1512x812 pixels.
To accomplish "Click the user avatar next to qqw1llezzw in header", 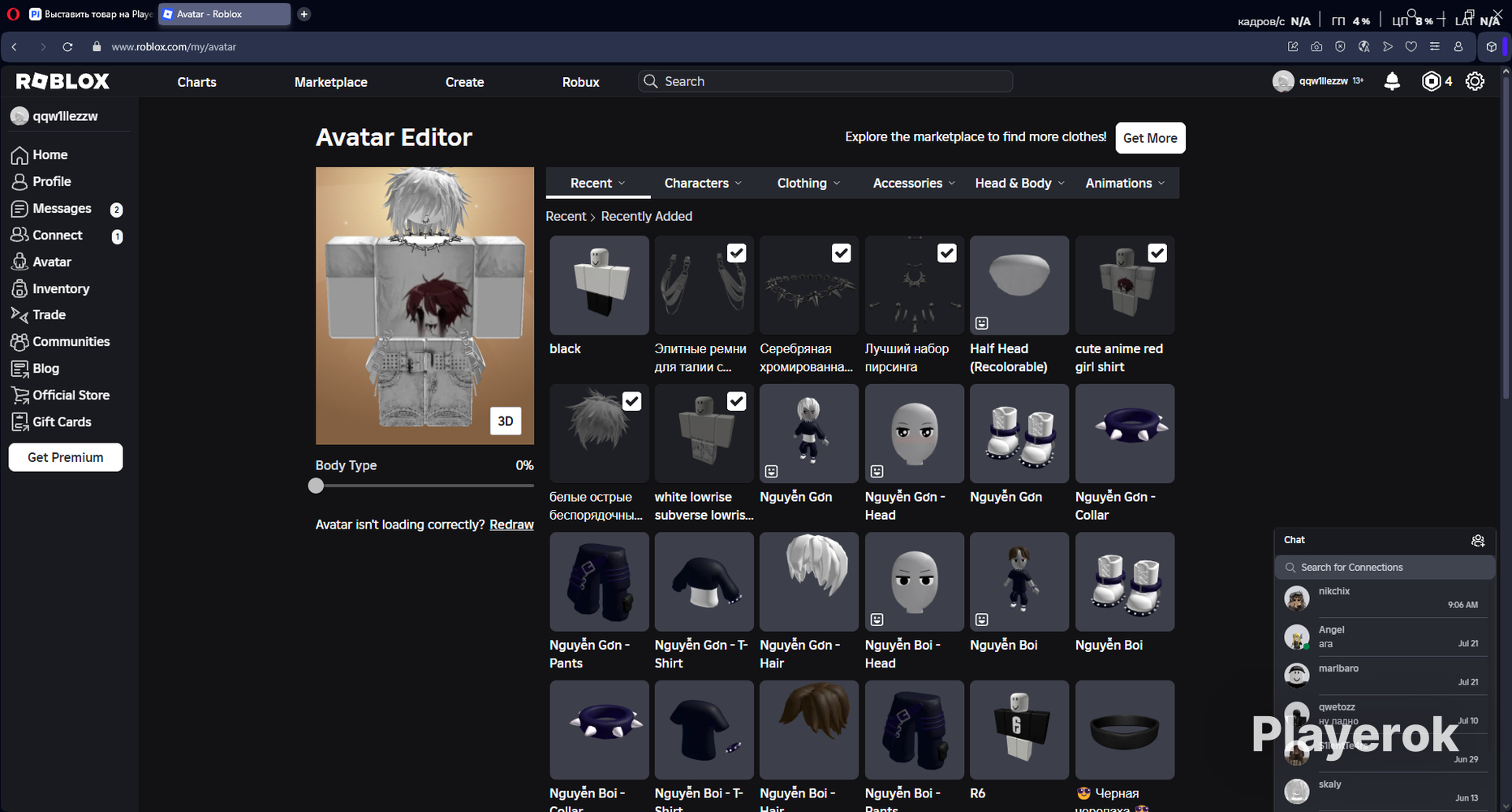I will click(1283, 81).
